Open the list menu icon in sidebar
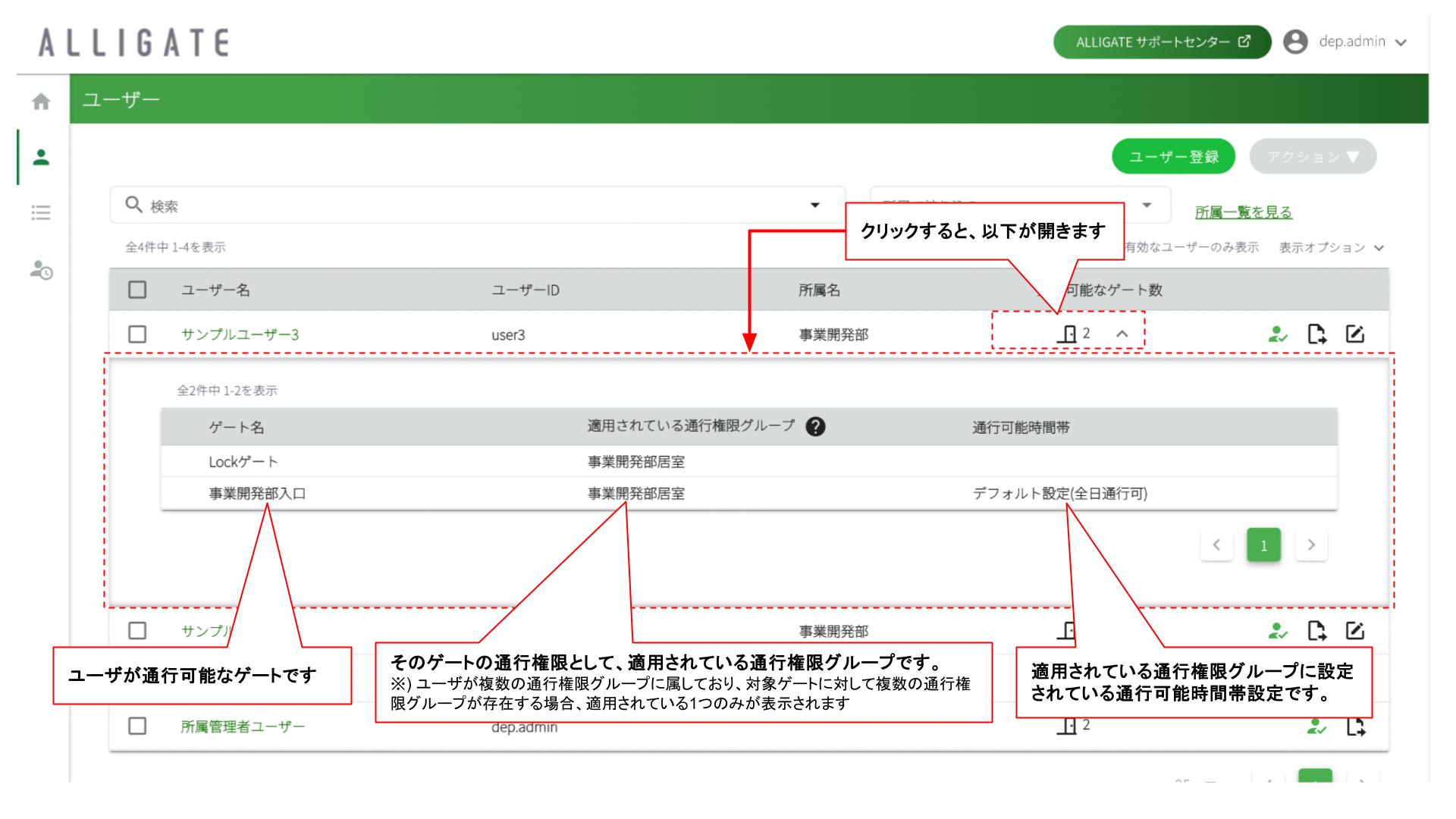Viewport: 1456px width, 819px height. tap(41, 212)
